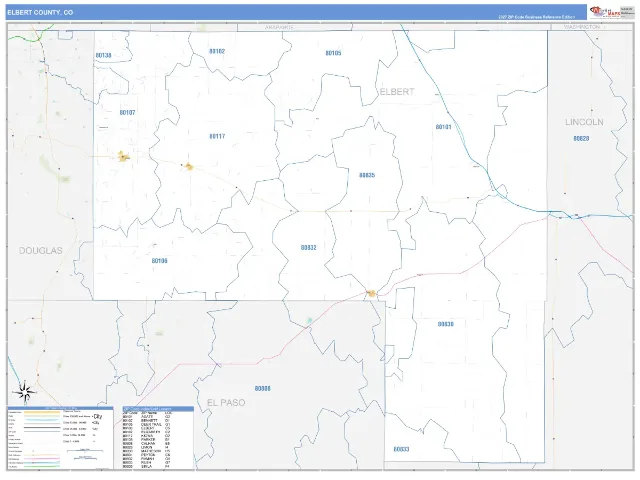The image size is (640, 480).
Task: Click ZIP code label 80101
Action: click(443, 127)
